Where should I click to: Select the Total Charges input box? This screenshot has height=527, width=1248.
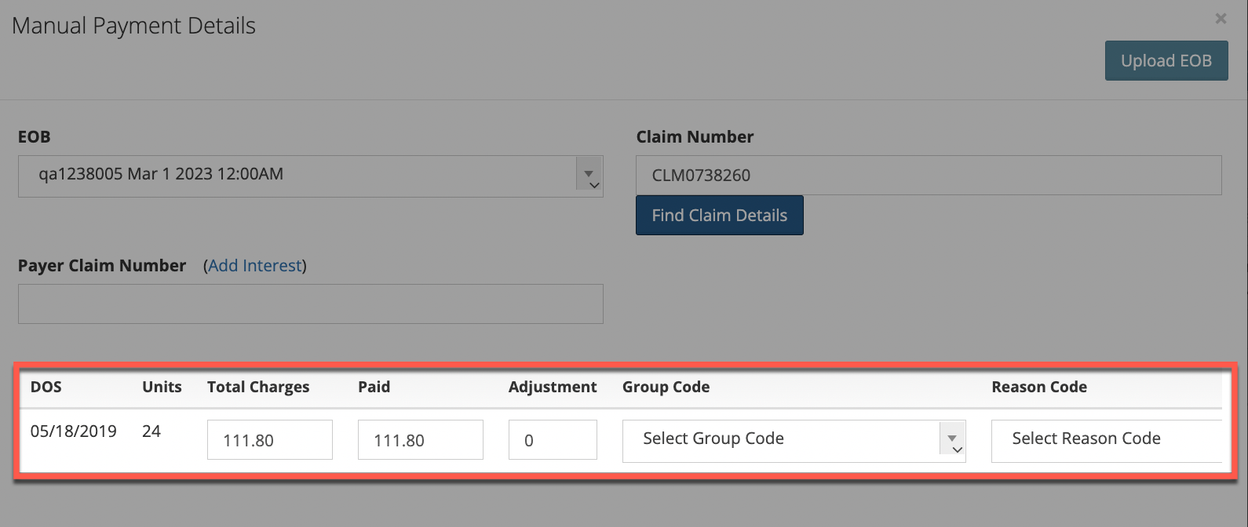click(270, 440)
